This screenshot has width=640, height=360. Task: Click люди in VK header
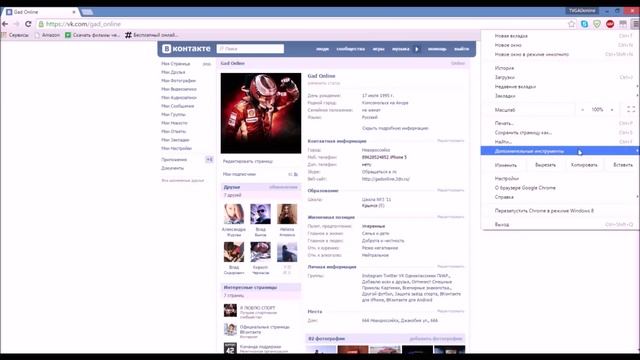click(322, 49)
